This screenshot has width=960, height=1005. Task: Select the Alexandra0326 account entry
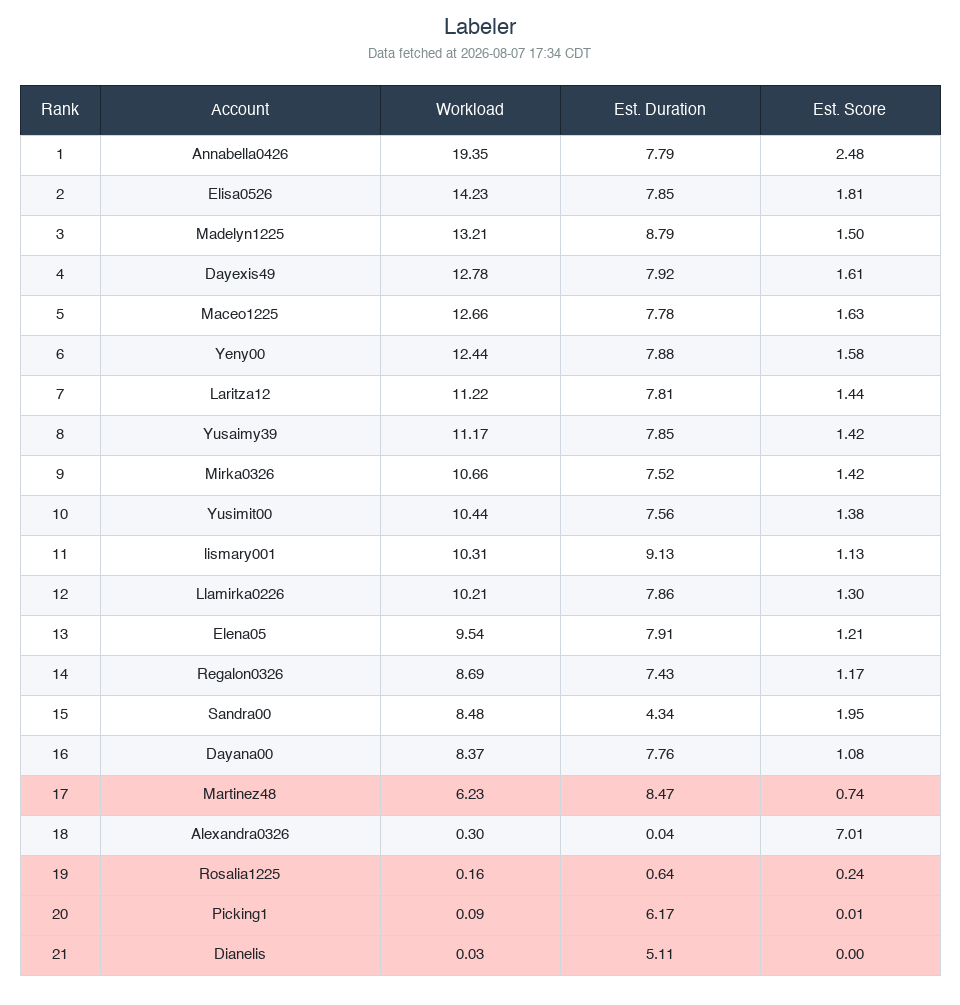240,835
